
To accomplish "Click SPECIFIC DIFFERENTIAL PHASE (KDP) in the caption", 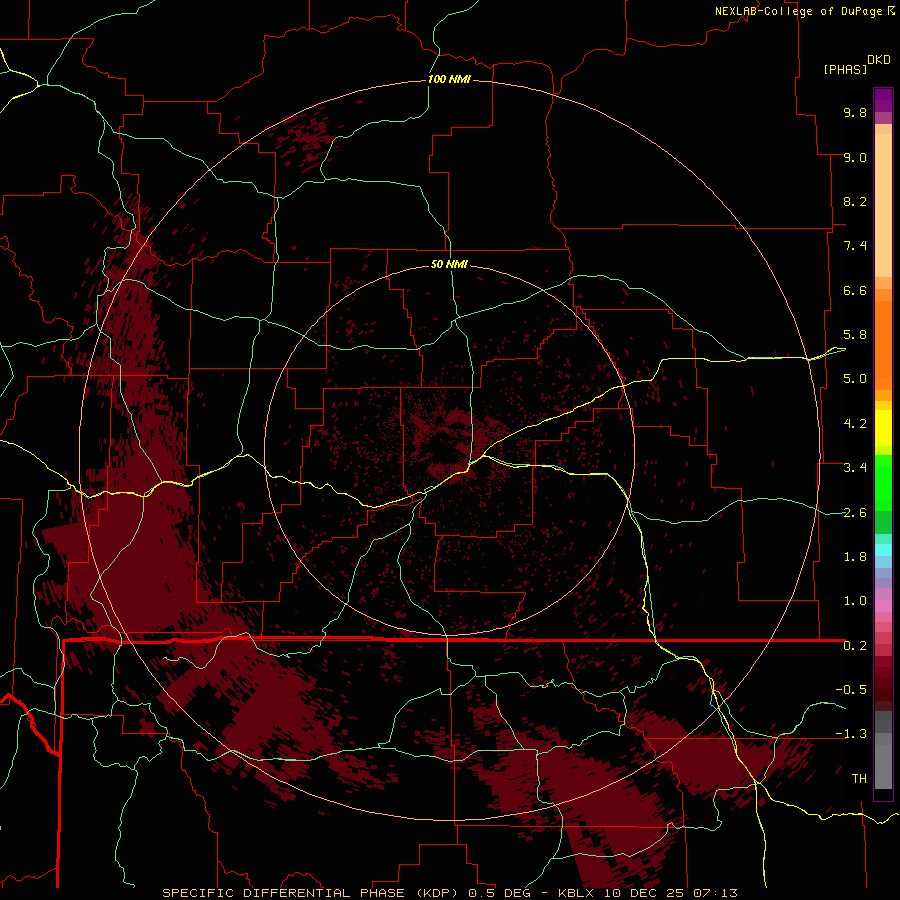I will click(311, 893).
